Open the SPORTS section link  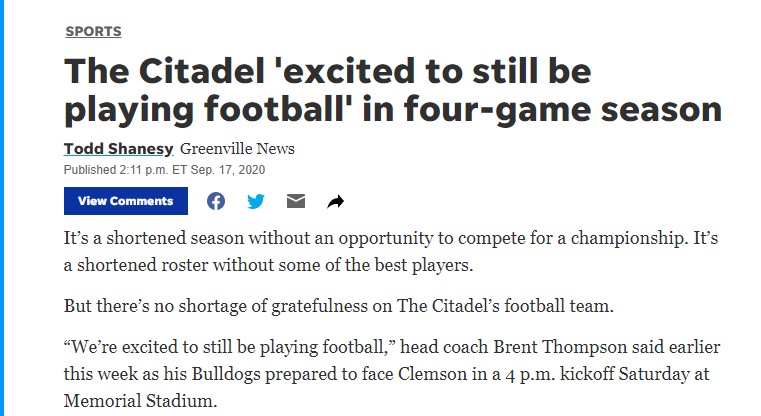tap(93, 31)
